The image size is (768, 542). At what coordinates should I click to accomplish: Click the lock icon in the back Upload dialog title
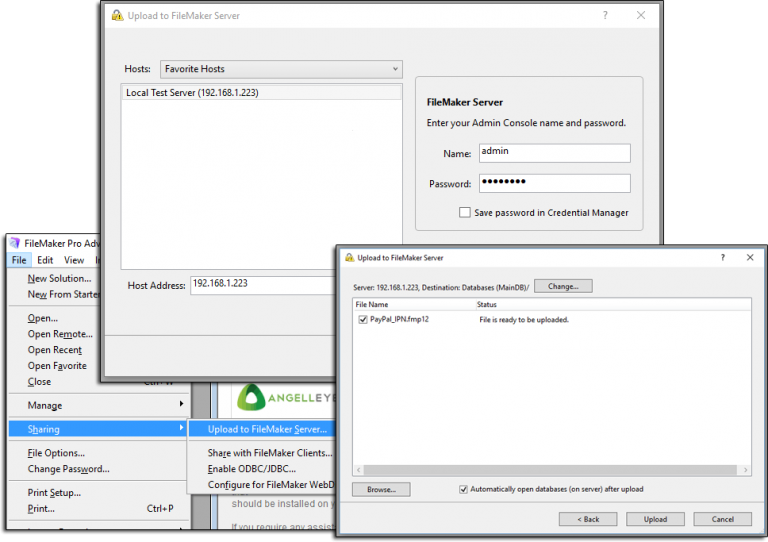[x=118, y=15]
